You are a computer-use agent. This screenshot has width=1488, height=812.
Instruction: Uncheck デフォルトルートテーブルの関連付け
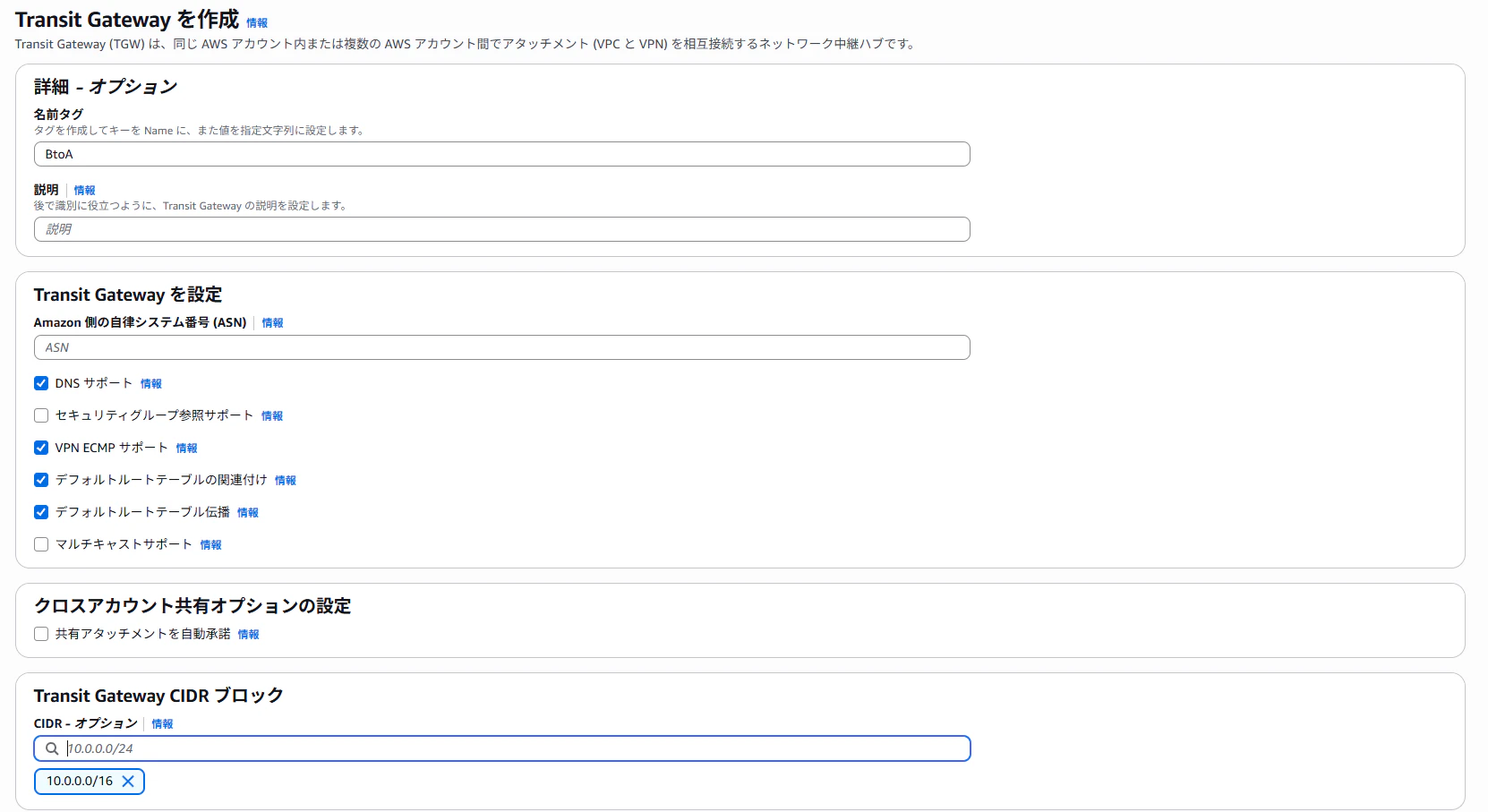[x=40, y=480]
